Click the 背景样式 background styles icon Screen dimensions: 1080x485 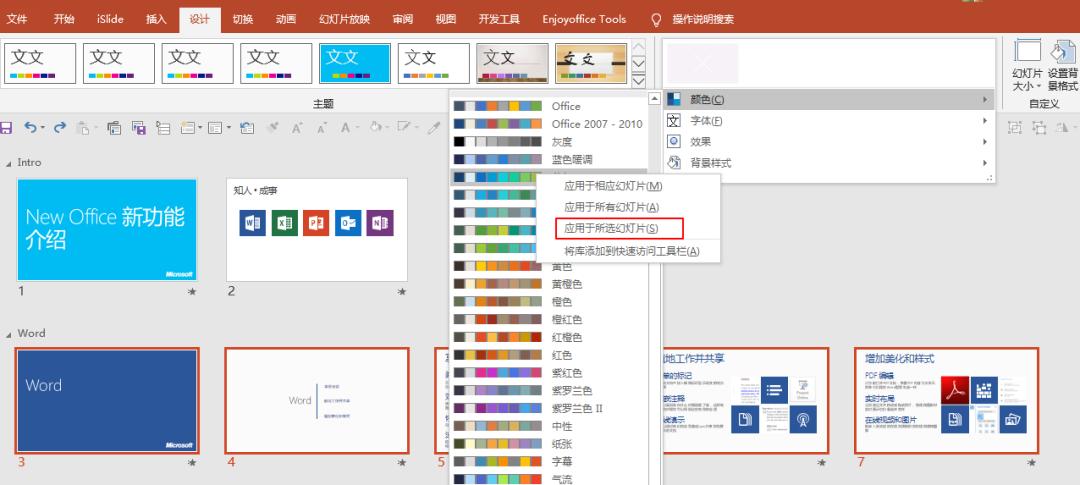(x=674, y=163)
